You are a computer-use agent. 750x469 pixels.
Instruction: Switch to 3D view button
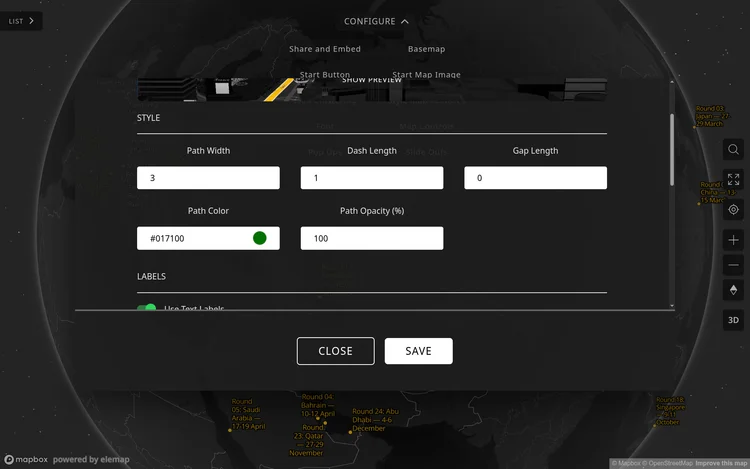click(733, 320)
